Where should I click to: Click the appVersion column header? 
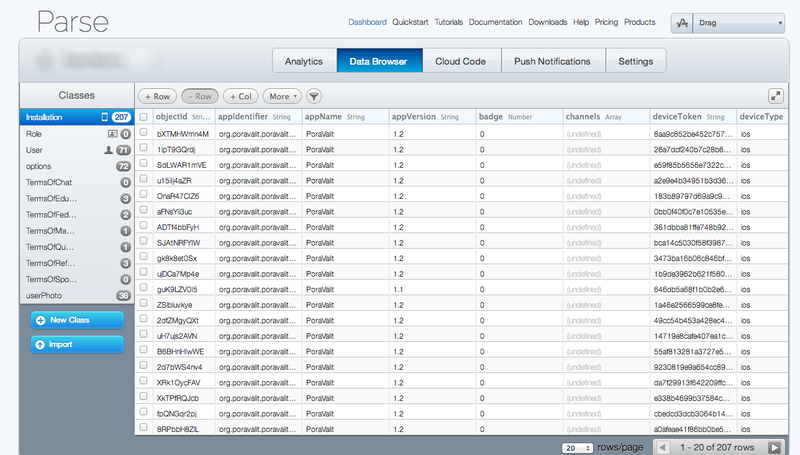(x=433, y=117)
